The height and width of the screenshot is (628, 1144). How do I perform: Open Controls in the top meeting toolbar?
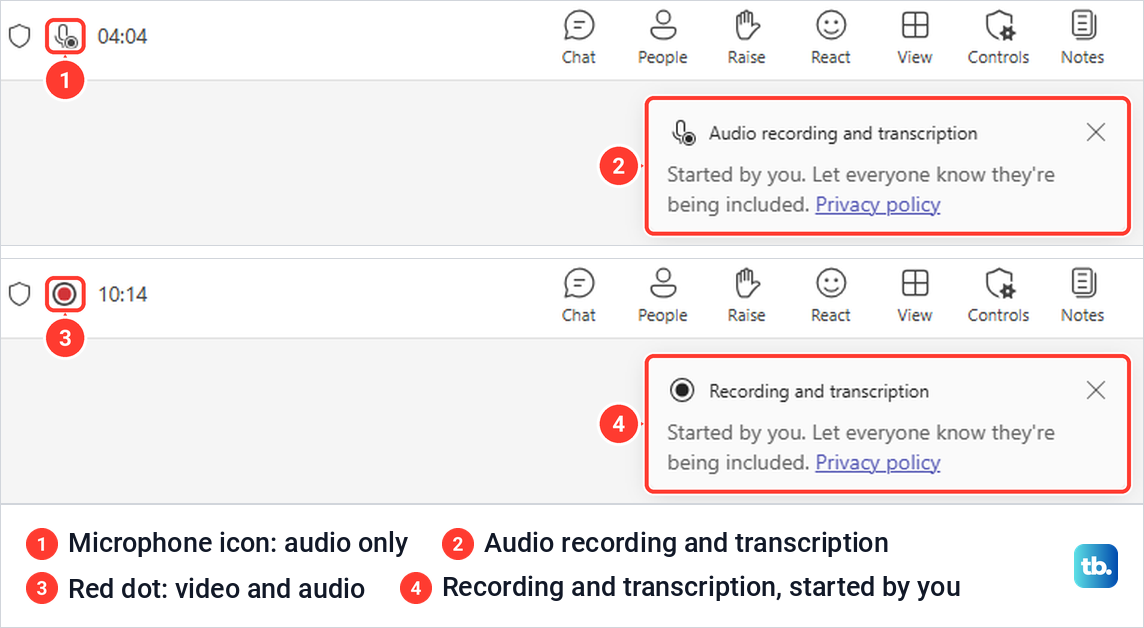tap(998, 38)
